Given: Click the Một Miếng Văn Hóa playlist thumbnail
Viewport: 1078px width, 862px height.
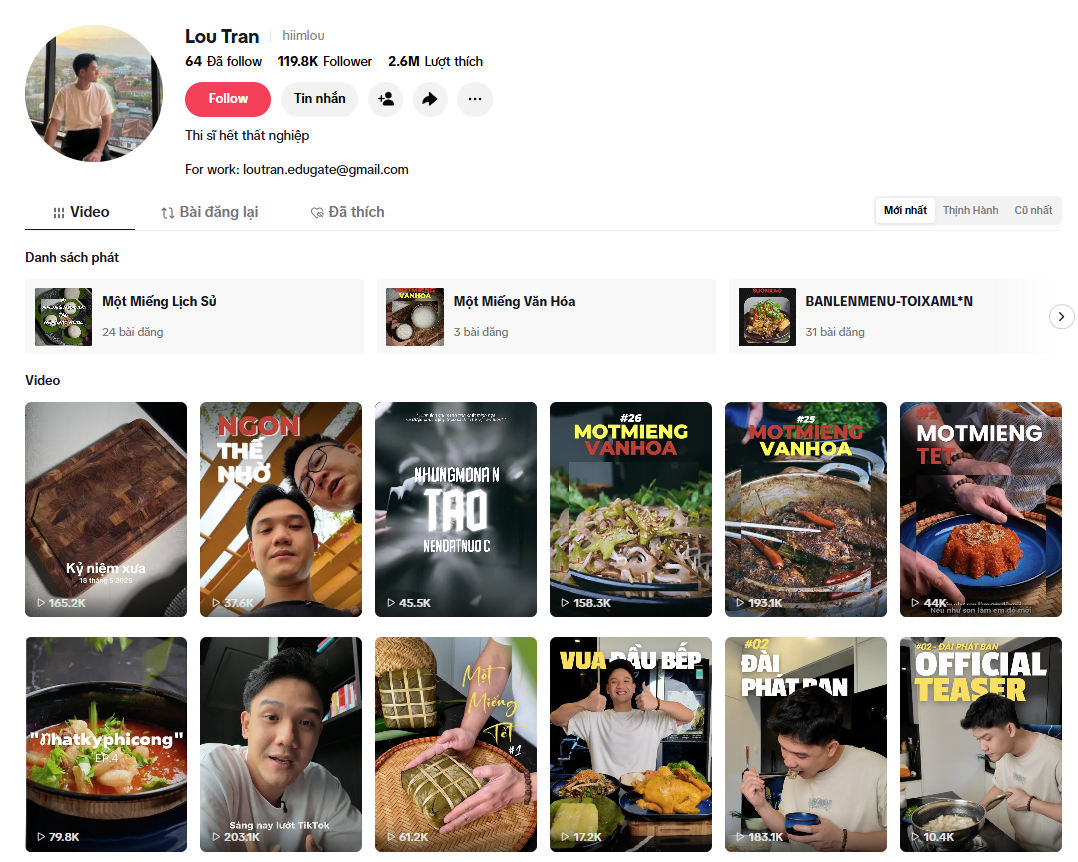Looking at the screenshot, I should click(x=415, y=317).
